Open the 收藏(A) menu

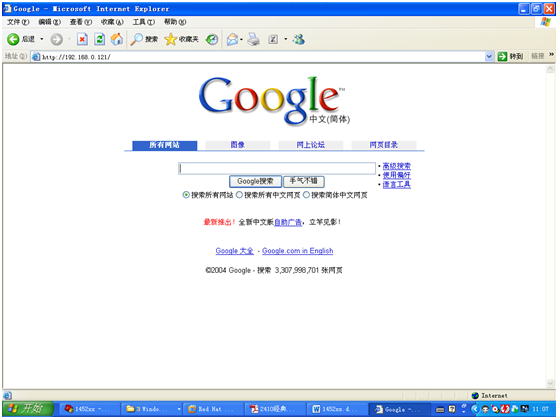click(112, 22)
